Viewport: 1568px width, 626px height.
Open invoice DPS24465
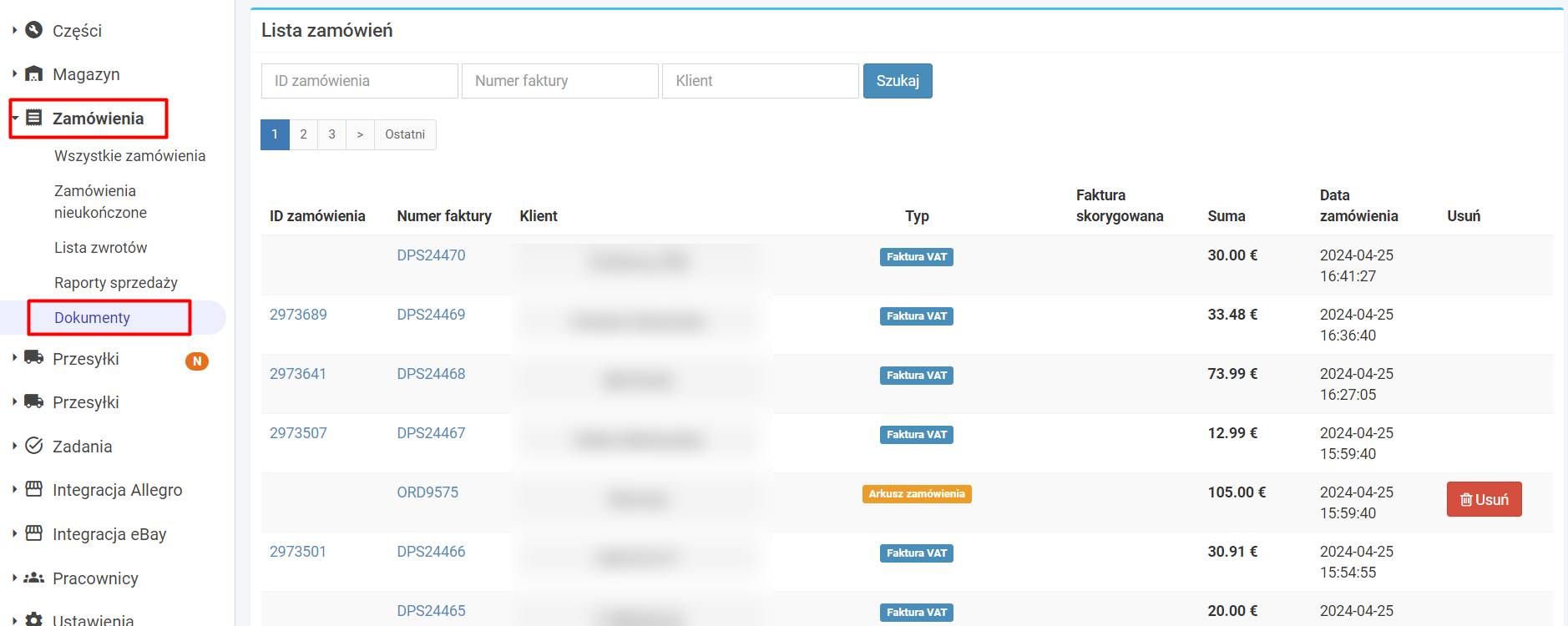[431, 611]
